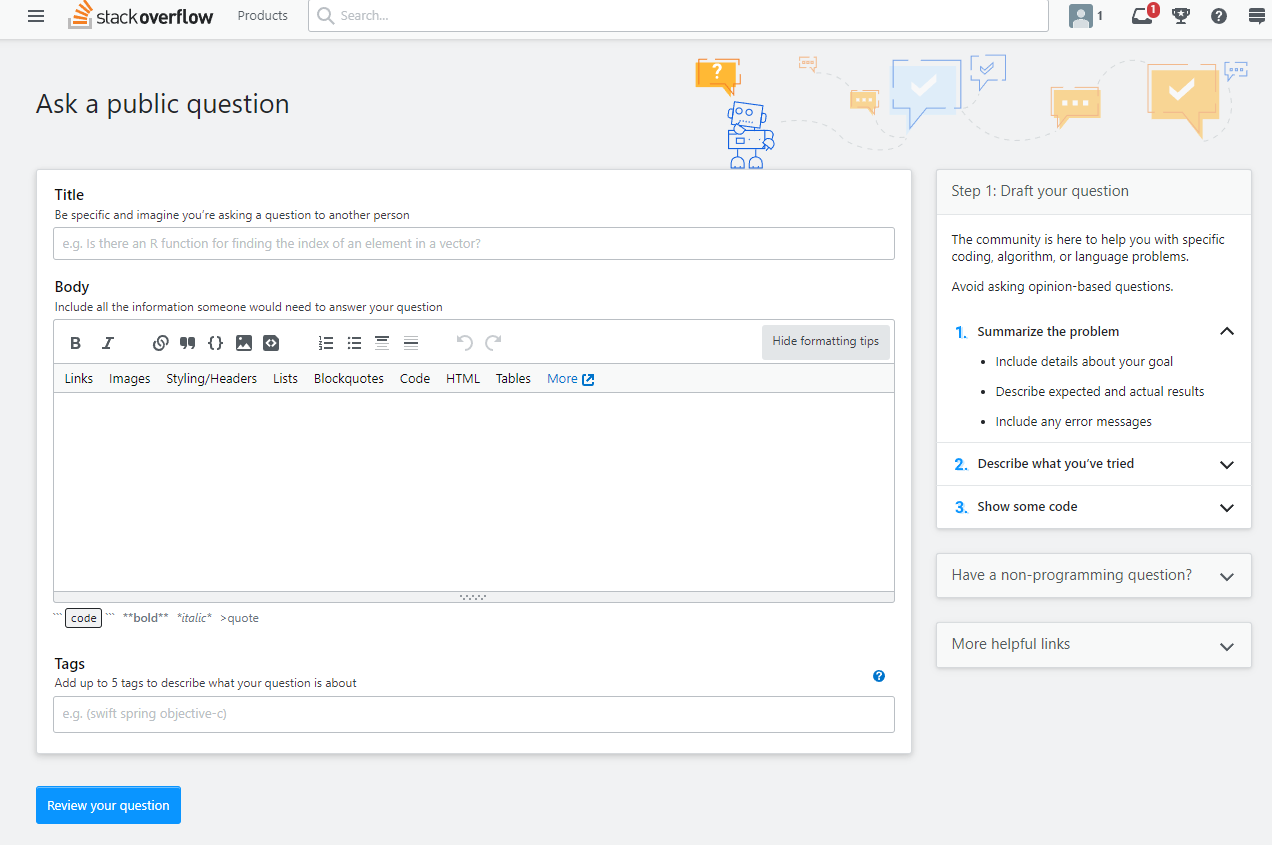Insert a runnable code snippet icon

point(271,343)
